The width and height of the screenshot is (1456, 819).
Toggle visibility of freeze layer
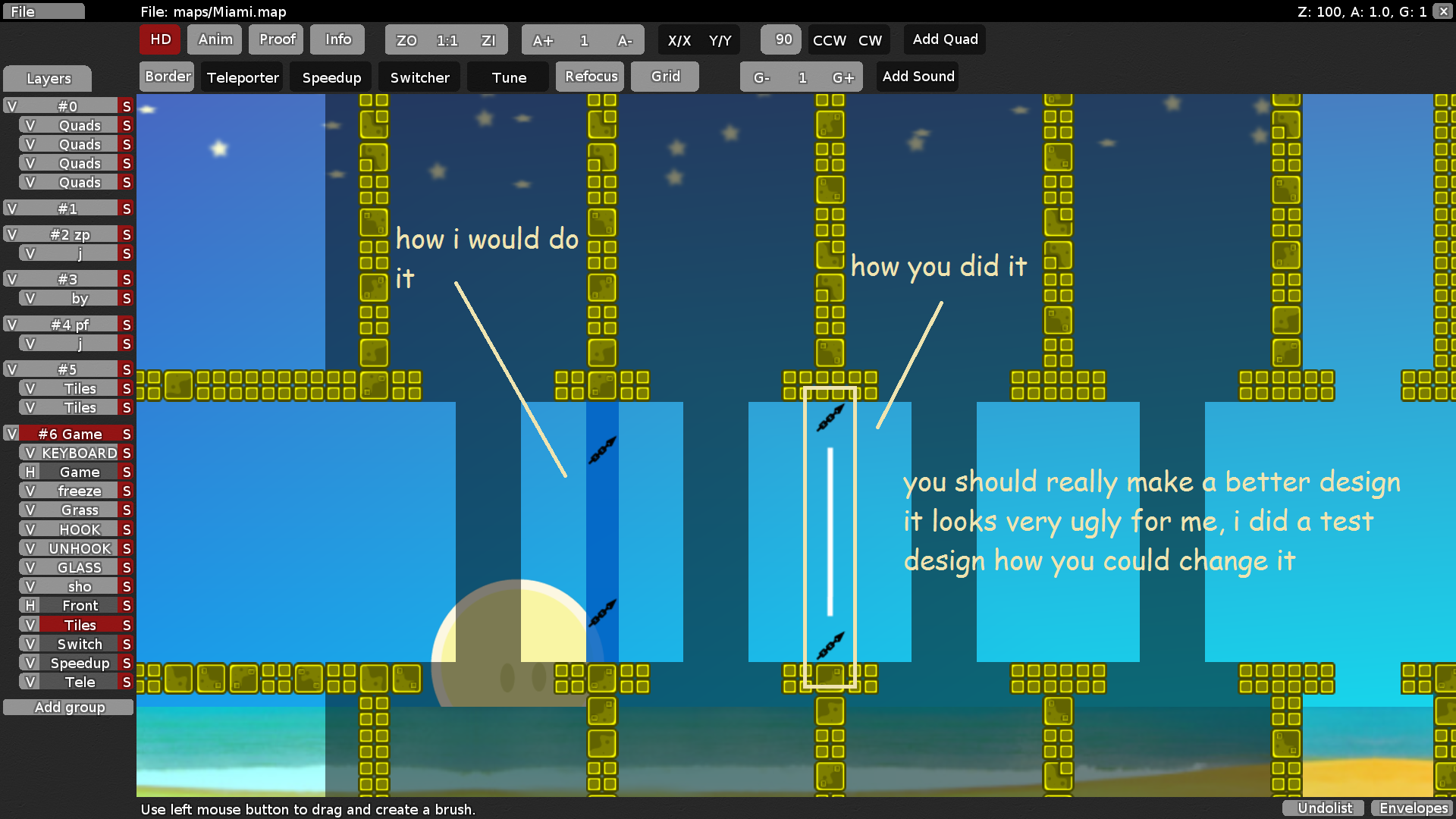[x=30, y=491]
